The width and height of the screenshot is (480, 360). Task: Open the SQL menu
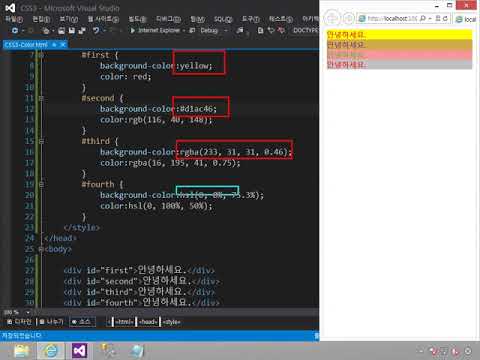223,19
